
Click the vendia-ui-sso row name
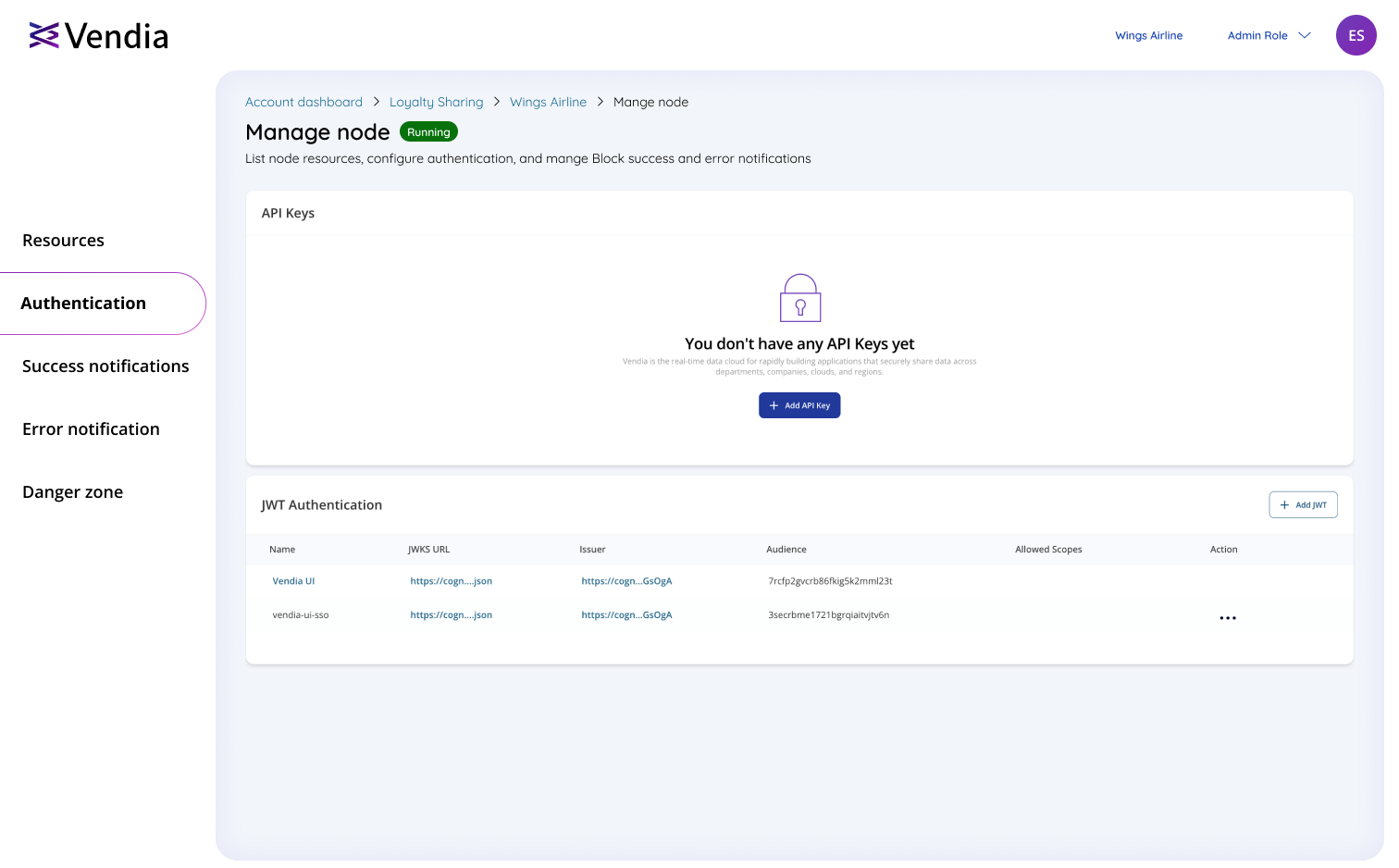coord(301,614)
